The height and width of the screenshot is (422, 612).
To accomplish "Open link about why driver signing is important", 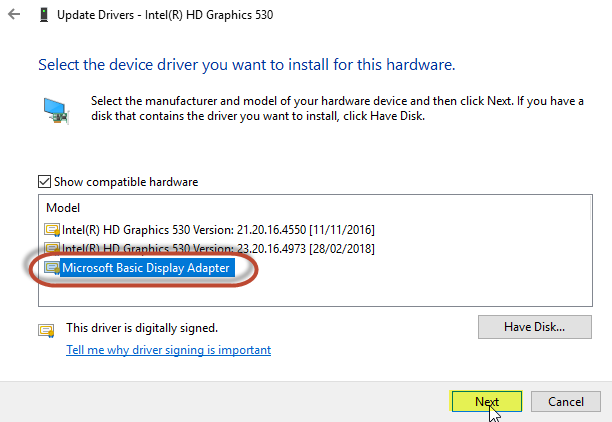I will [169, 350].
